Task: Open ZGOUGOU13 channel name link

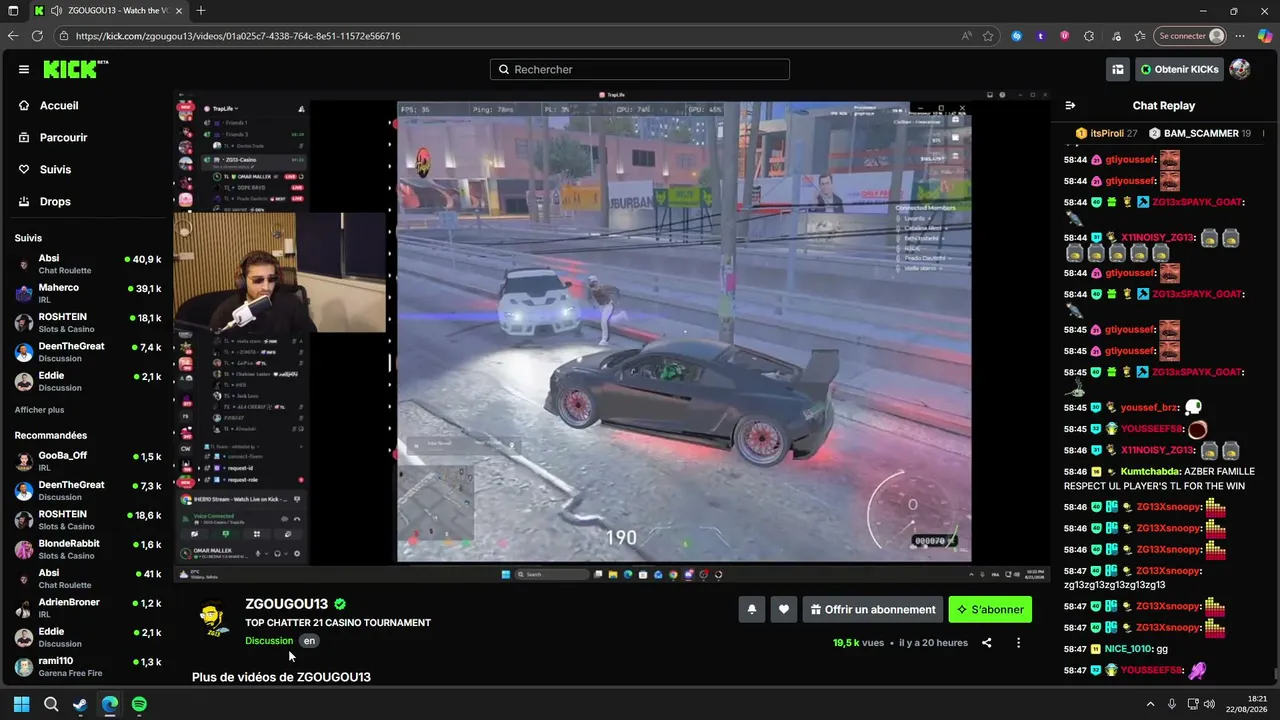Action: pyautogui.click(x=287, y=604)
